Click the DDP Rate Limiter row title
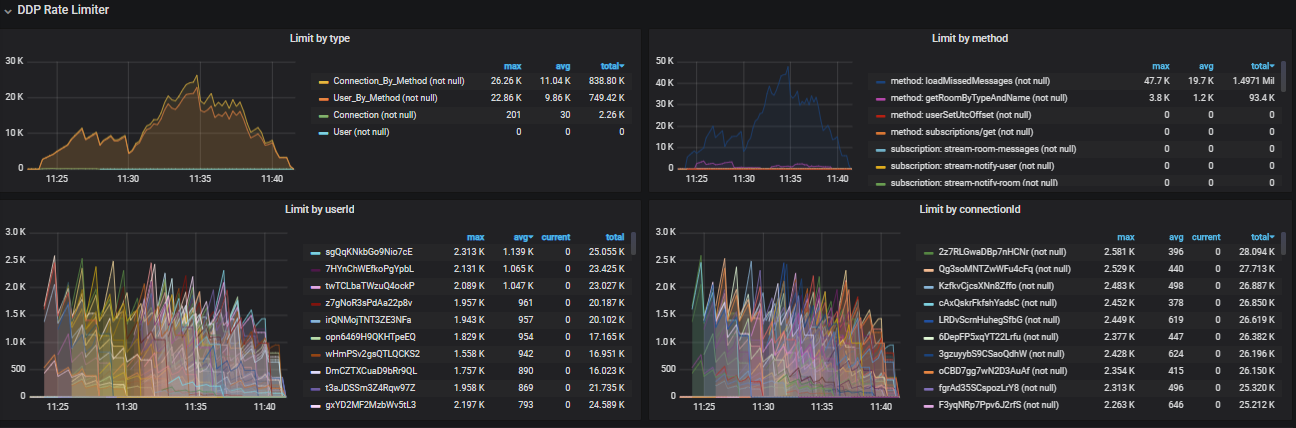Viewport: 1296px width, 428px height. point(63,9)
